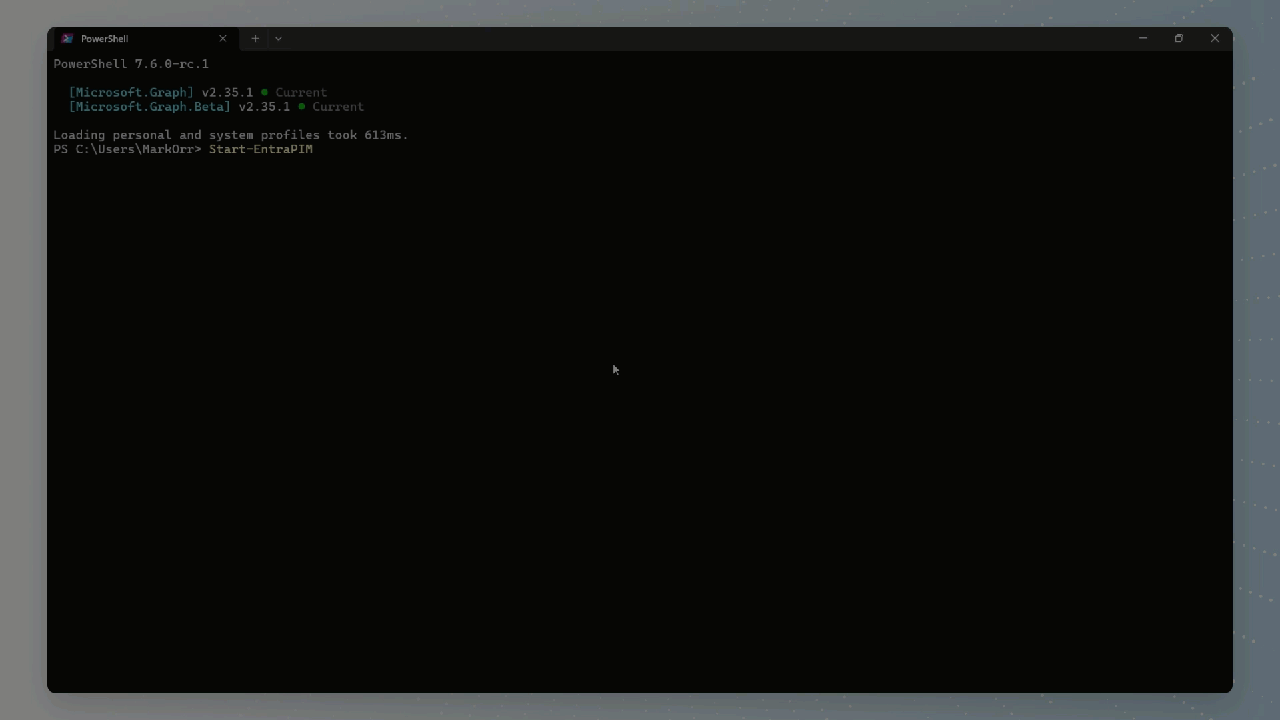Click the [Microsoft.Graph] module name

click(131, 92)
